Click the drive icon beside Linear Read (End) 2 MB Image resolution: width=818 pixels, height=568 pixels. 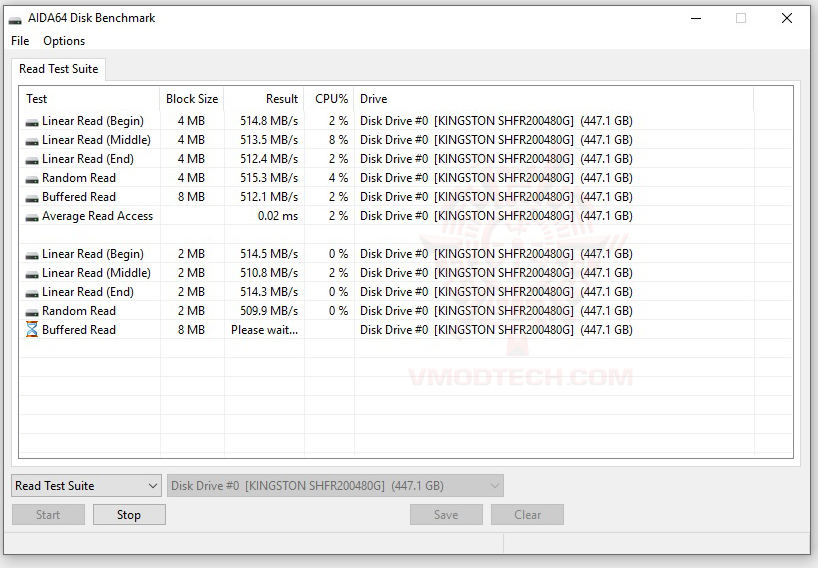[32, 293]
